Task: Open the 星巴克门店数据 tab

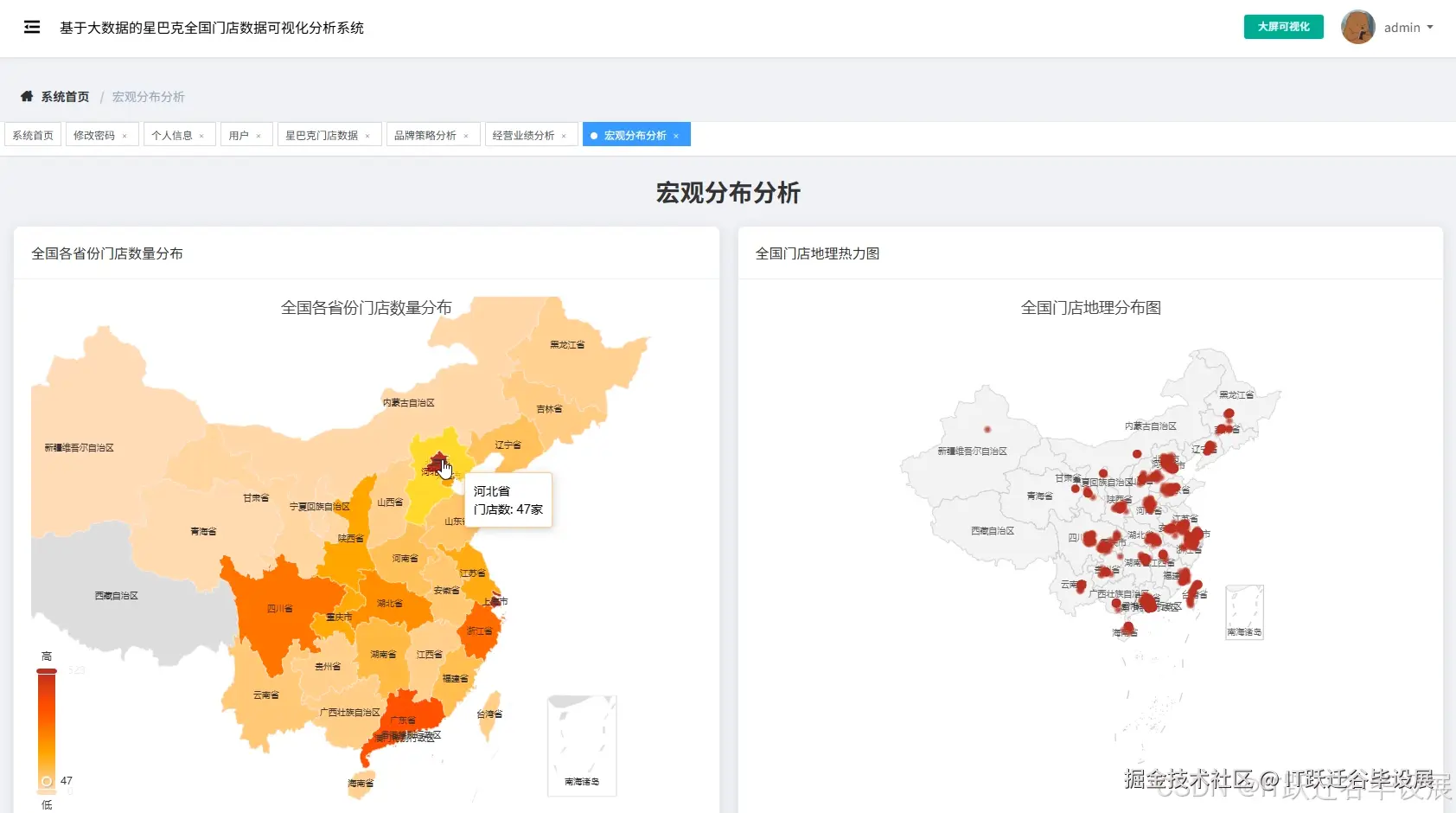Action: [x=322, y=135]
